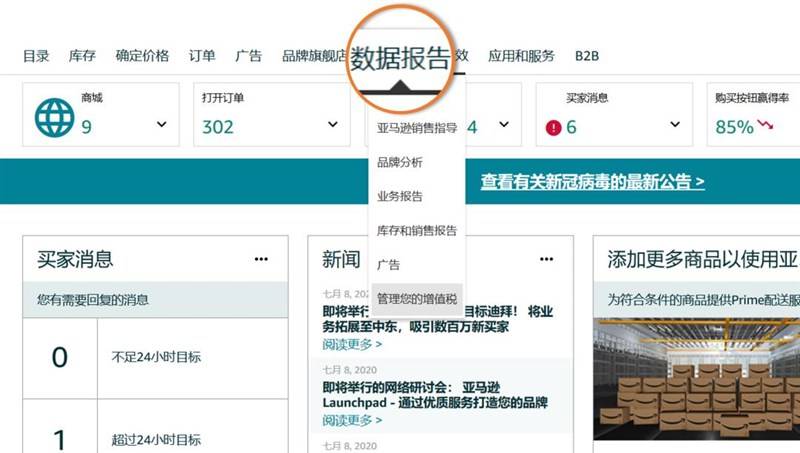Choose 库存和销售报告 menu entry
This screenshot has height=453, width=800.
tap(417, 231)
